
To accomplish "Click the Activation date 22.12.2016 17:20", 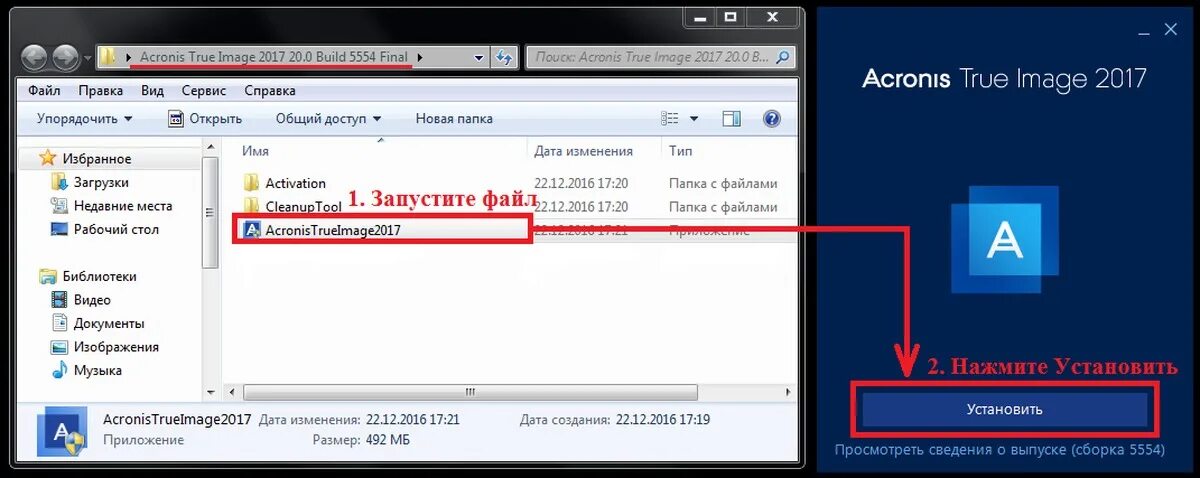I will tap(581, 183).
